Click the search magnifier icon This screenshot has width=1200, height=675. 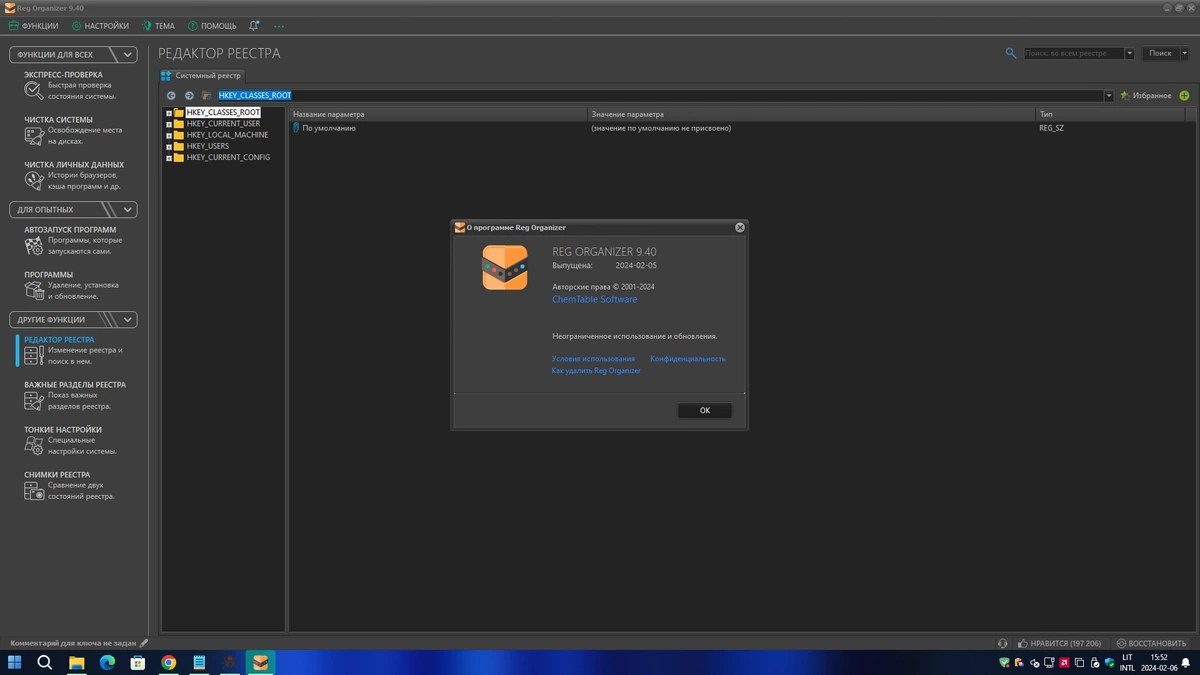1011,53
